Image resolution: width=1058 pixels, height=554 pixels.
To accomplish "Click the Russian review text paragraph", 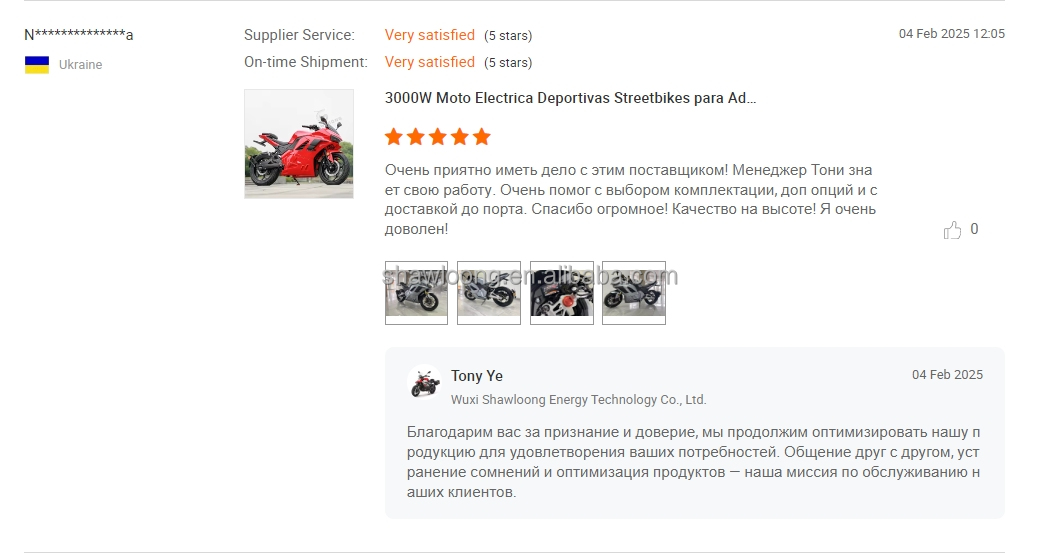I will pos(631,199).
